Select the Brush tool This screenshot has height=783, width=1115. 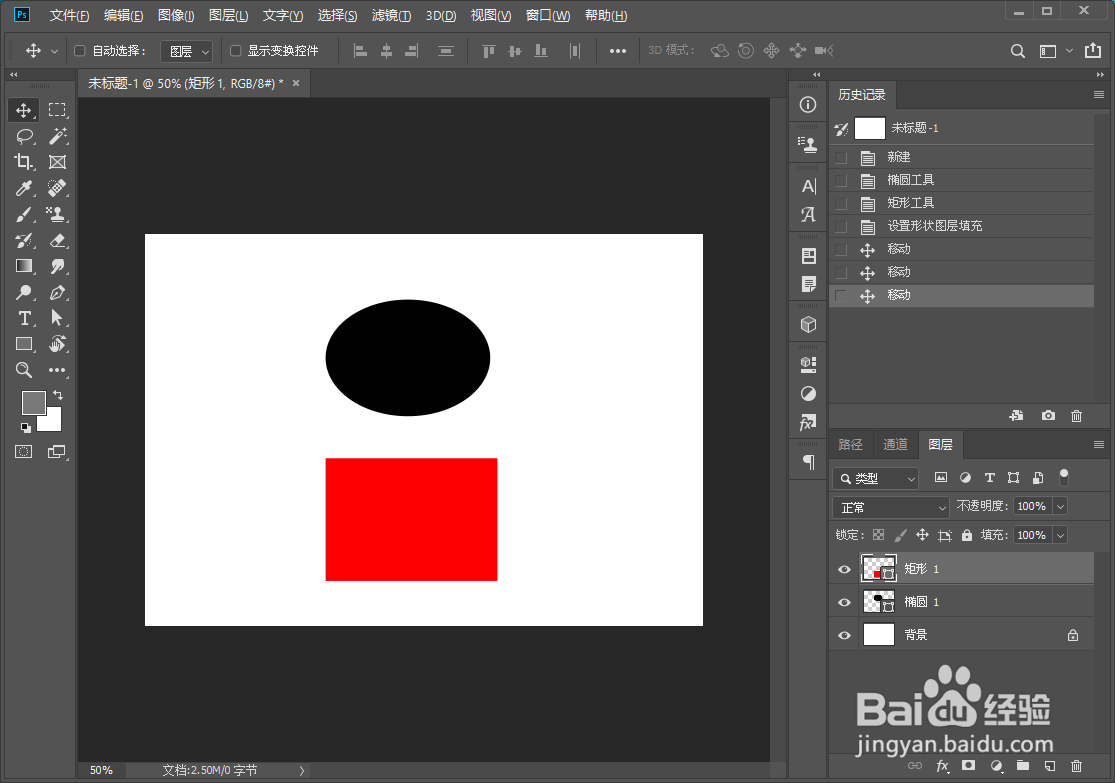pyautogui.click(x=23, y=214)
